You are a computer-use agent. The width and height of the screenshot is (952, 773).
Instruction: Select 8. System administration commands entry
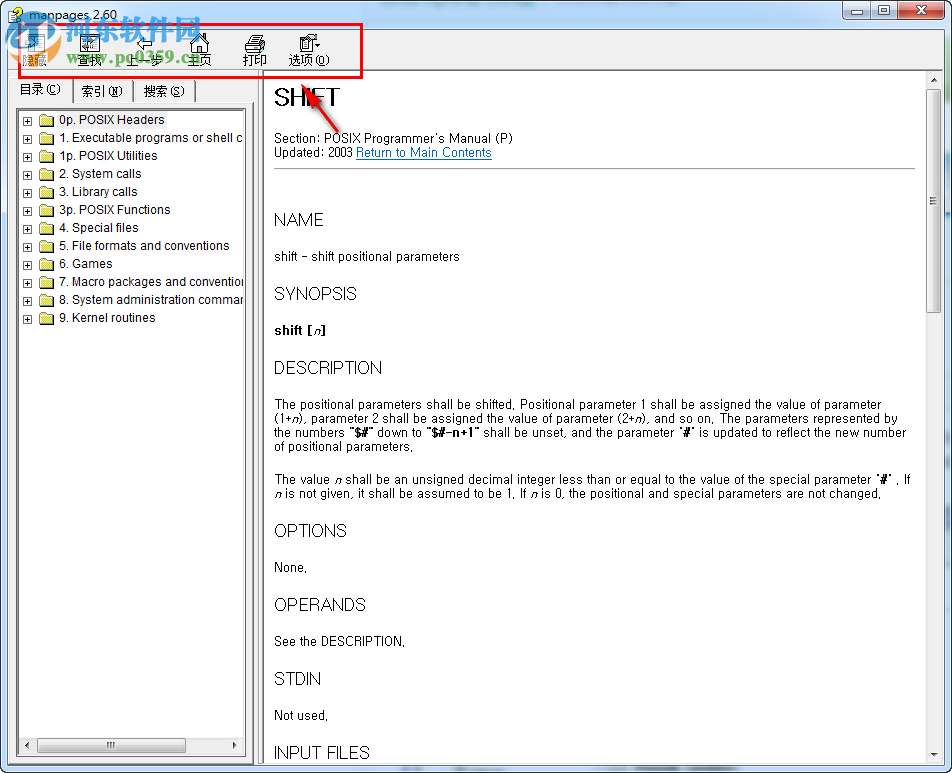151,300
